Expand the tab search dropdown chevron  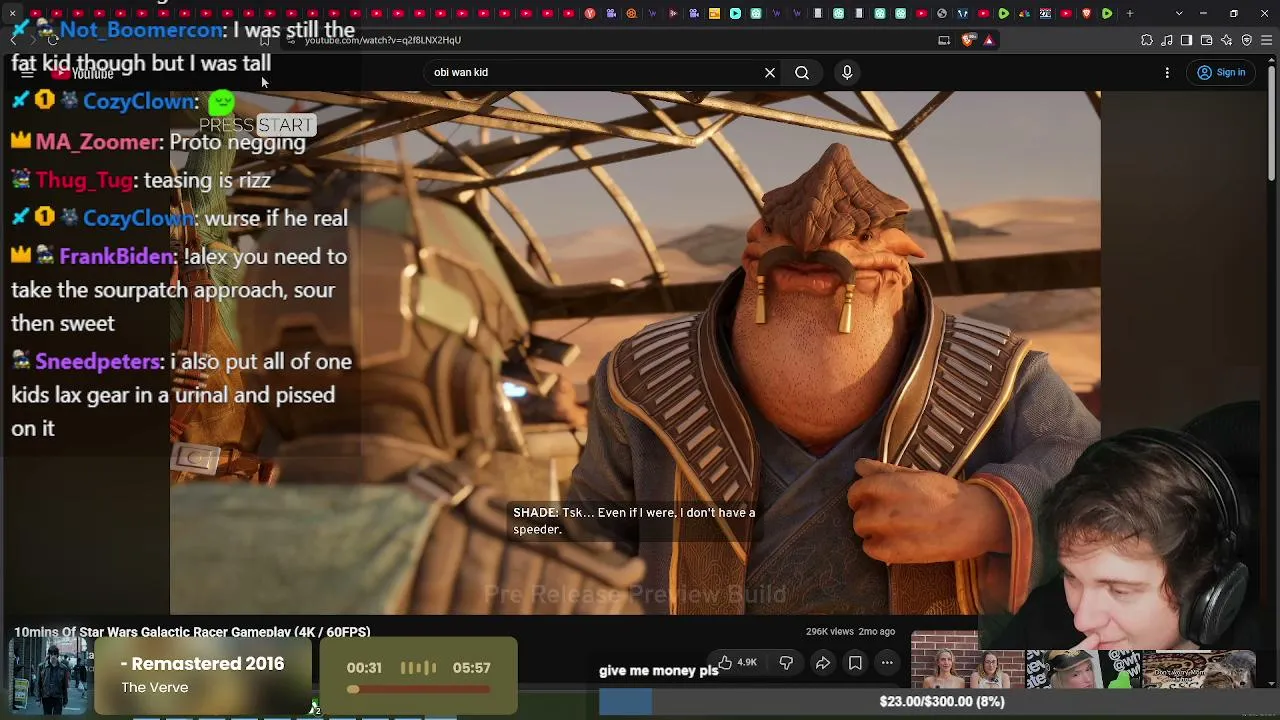click(1179, 14)
